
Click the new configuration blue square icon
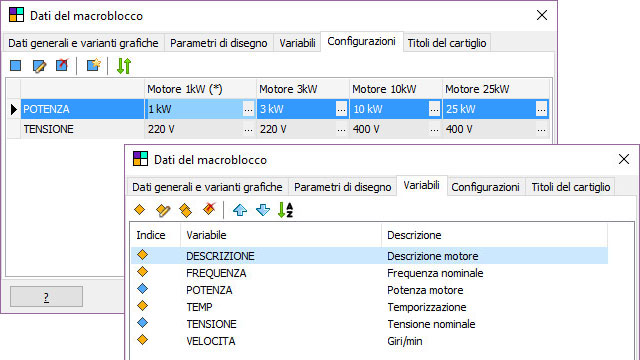pos(16,66)
